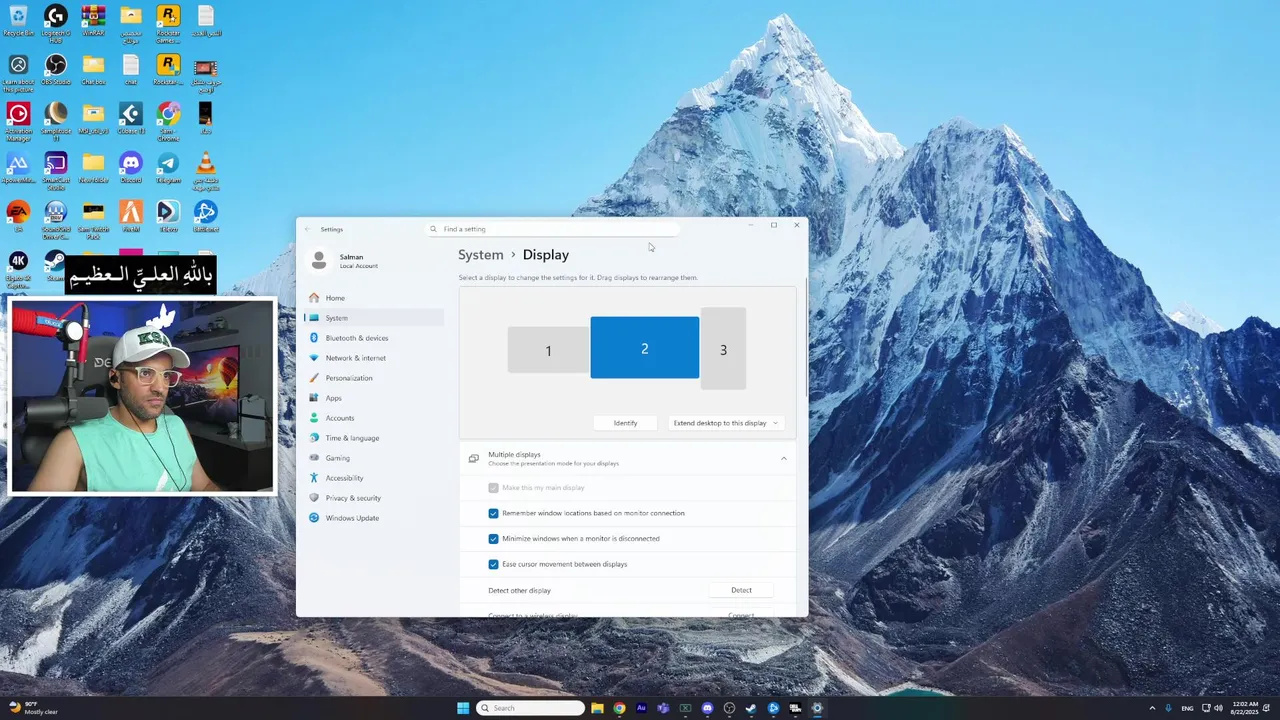
Task: Open WinRAR desktop icon
Action: click(93, 21)
